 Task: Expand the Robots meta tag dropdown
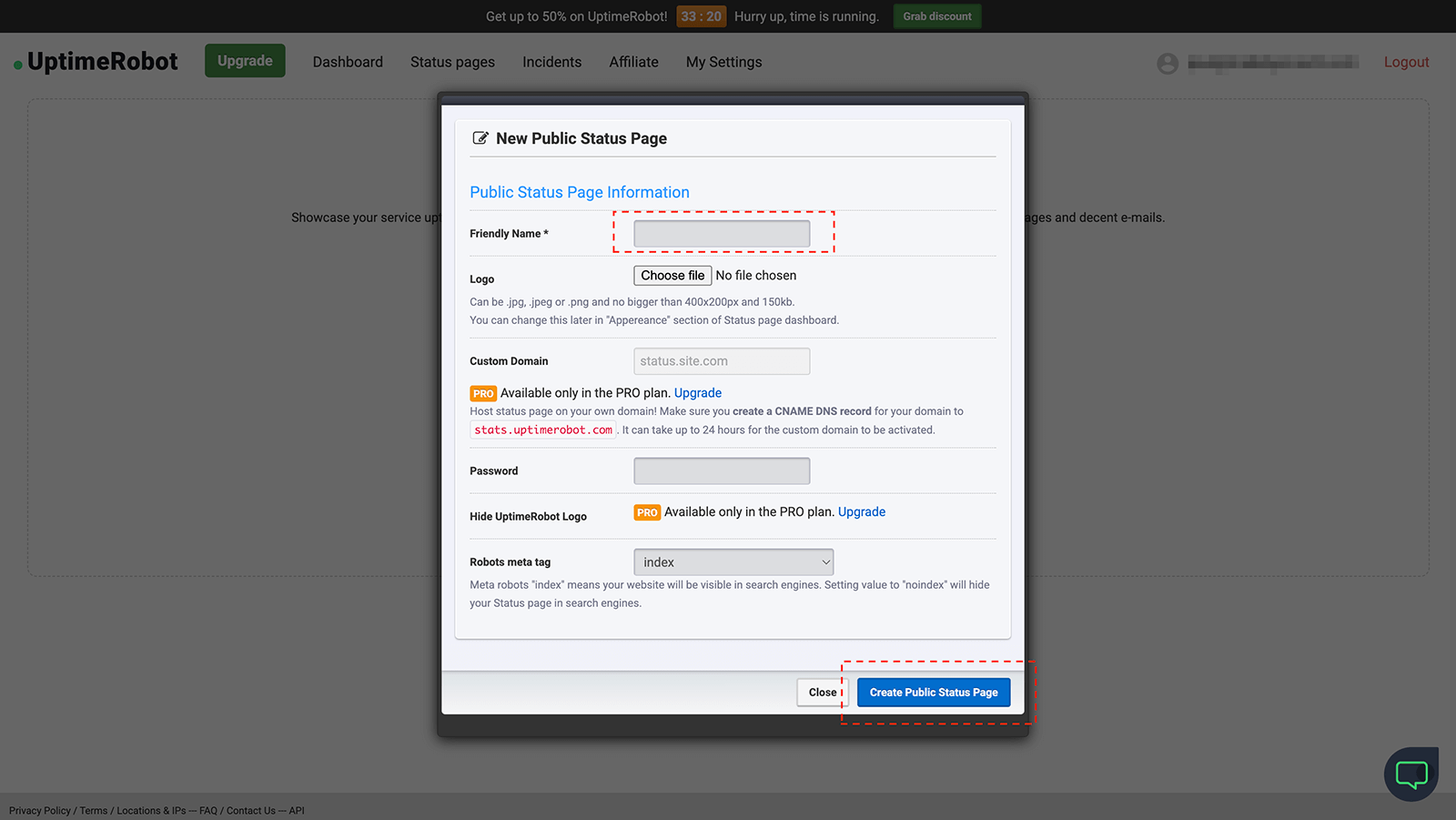733,562
